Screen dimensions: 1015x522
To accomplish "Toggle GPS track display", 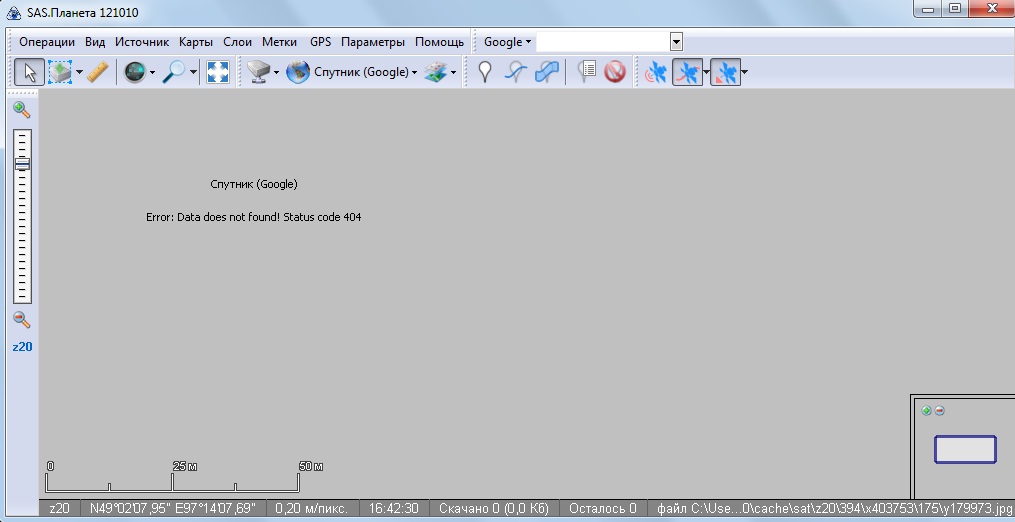I will coord(687,72).
